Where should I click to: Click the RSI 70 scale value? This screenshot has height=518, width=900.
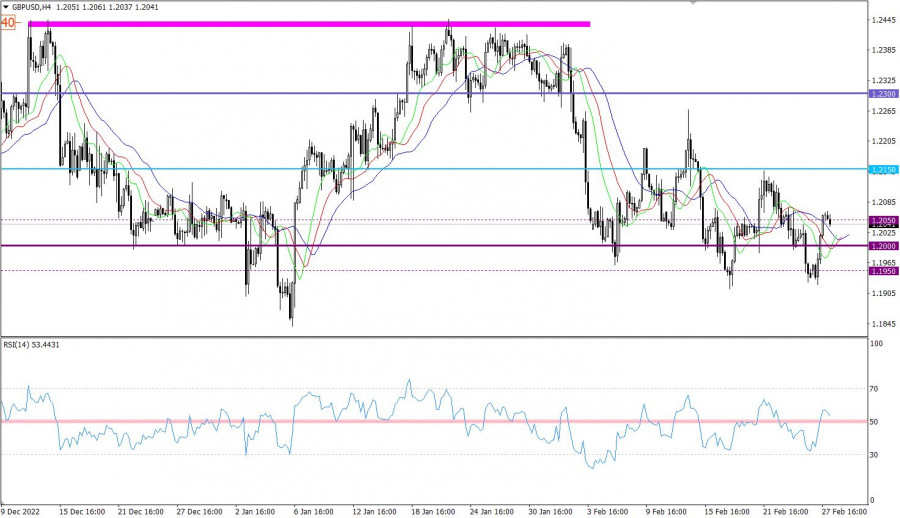(876, 388)
